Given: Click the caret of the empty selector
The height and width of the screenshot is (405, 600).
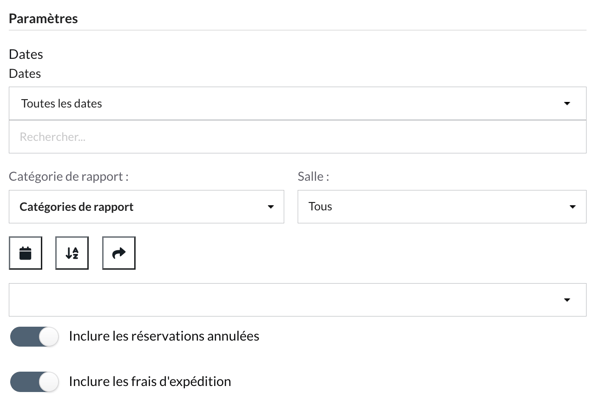Looking at the screenshot, I should 567,300.
